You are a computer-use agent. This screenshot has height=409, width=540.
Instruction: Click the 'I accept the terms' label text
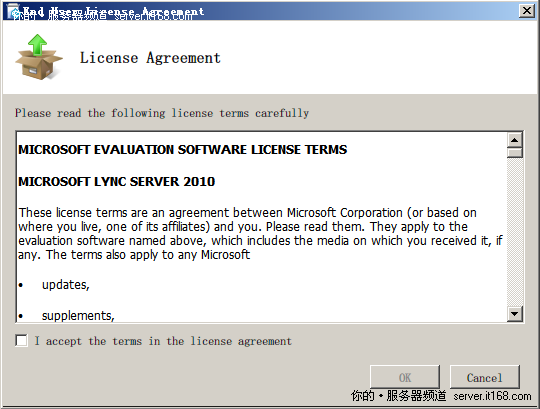click(163, 341)
